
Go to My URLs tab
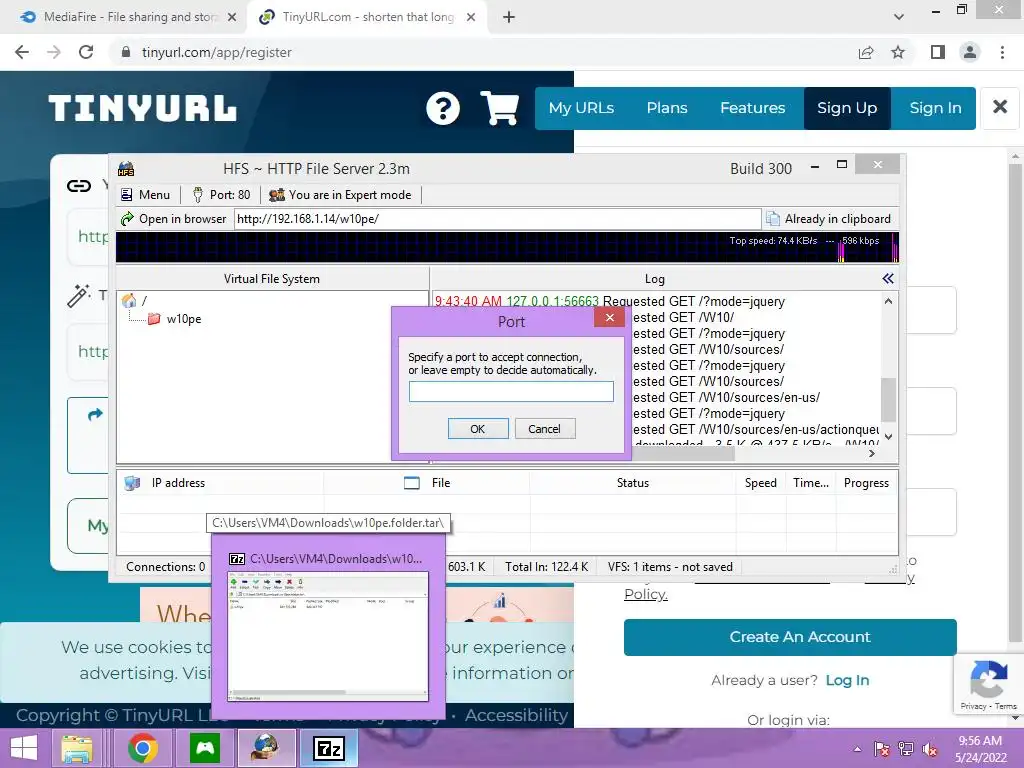pos(581,108)
